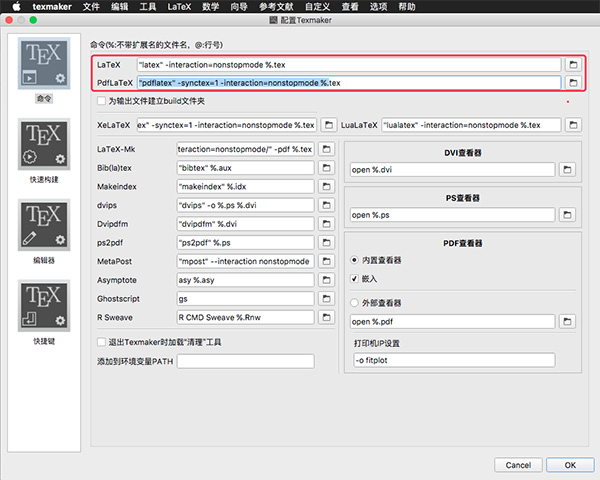The width and height of the screenshot is (600, 480).
Task: Open the texmaker application menu
Action: pyautogui.click(x=52, y=7)
